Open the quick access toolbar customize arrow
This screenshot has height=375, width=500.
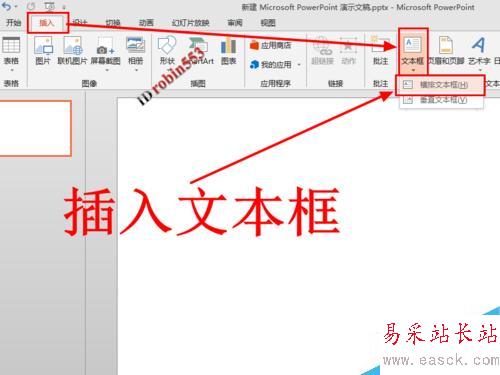coord(64,7)
